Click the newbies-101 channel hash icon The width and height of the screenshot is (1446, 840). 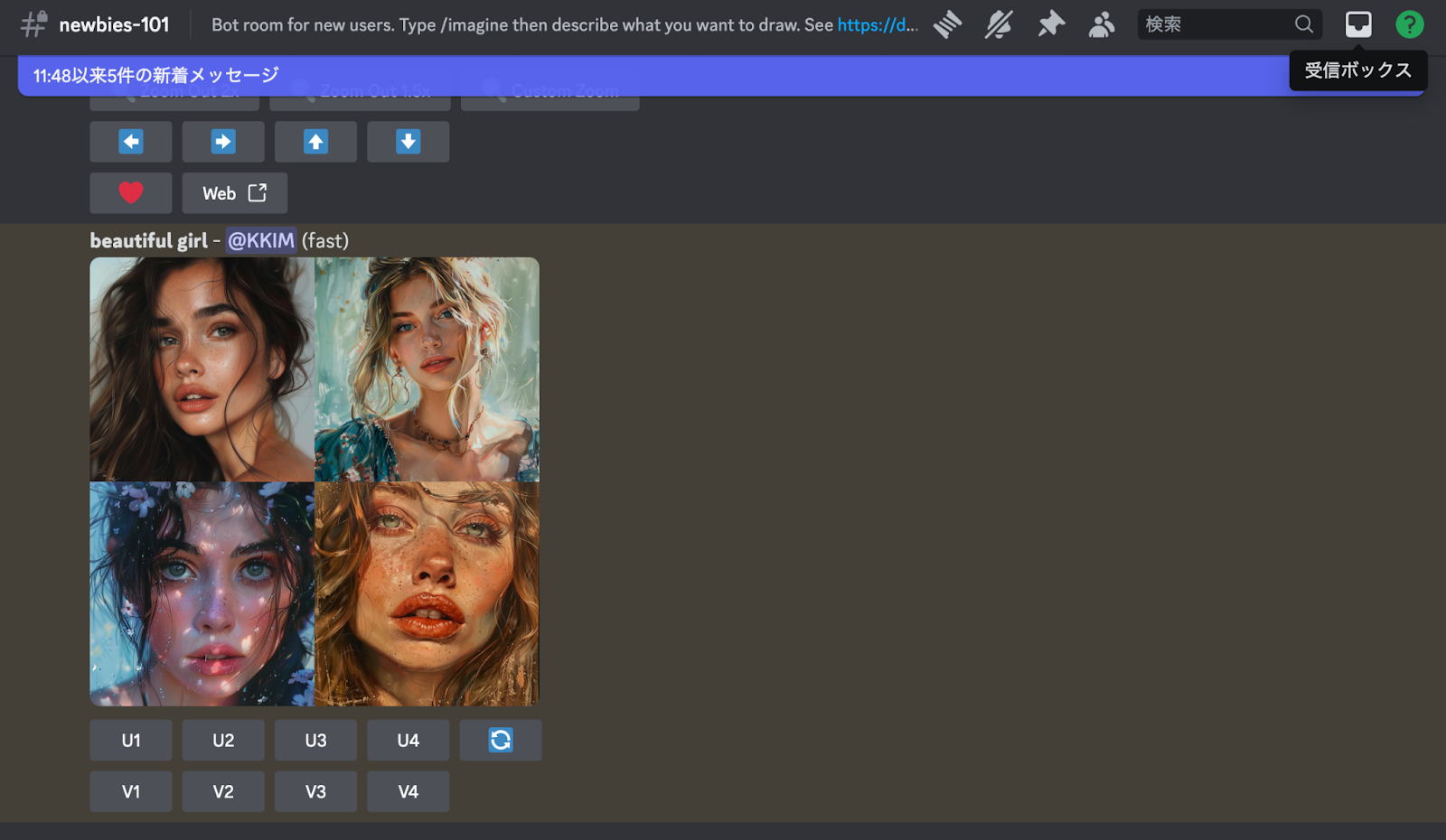(x=33, y=24)
